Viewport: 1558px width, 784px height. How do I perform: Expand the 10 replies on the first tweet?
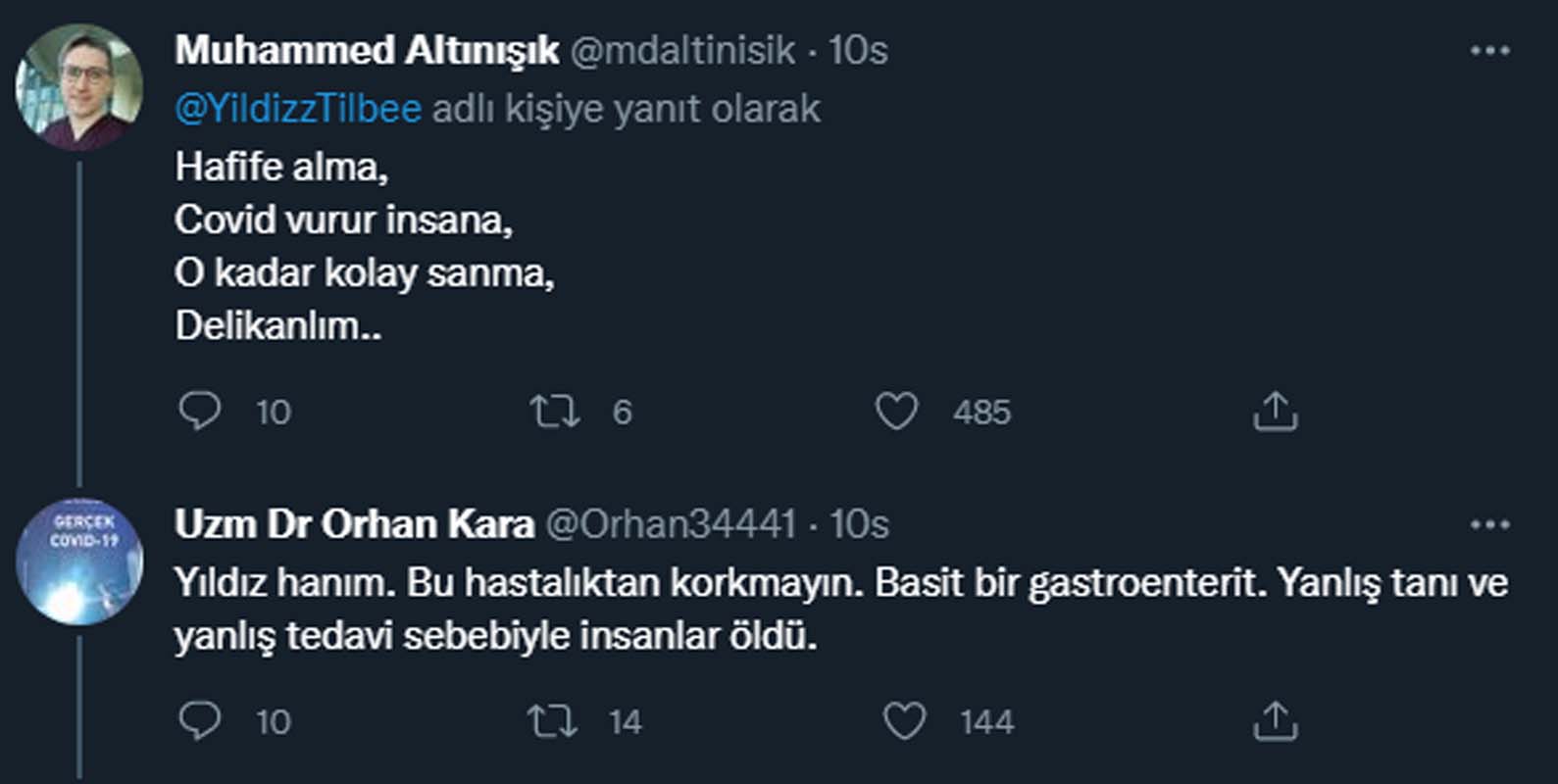coord(199,413)
